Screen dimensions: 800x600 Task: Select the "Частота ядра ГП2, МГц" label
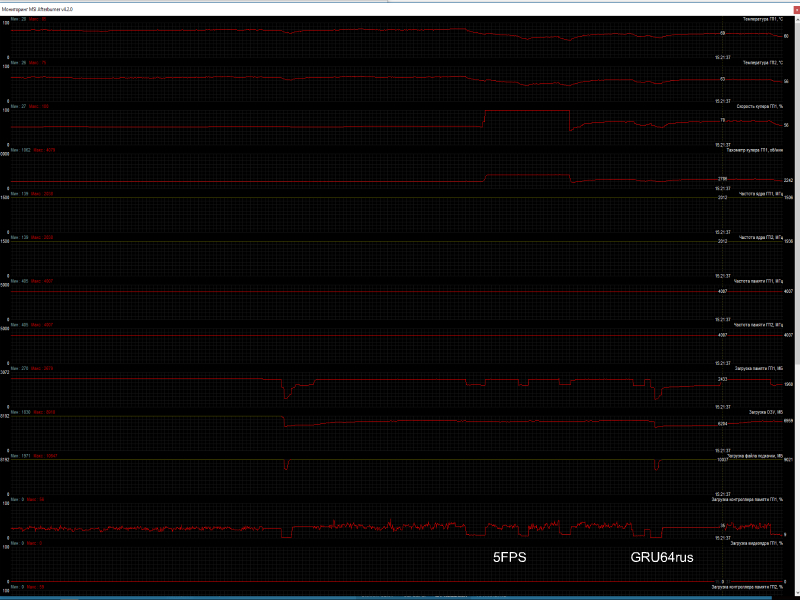[x=761, y=238]
